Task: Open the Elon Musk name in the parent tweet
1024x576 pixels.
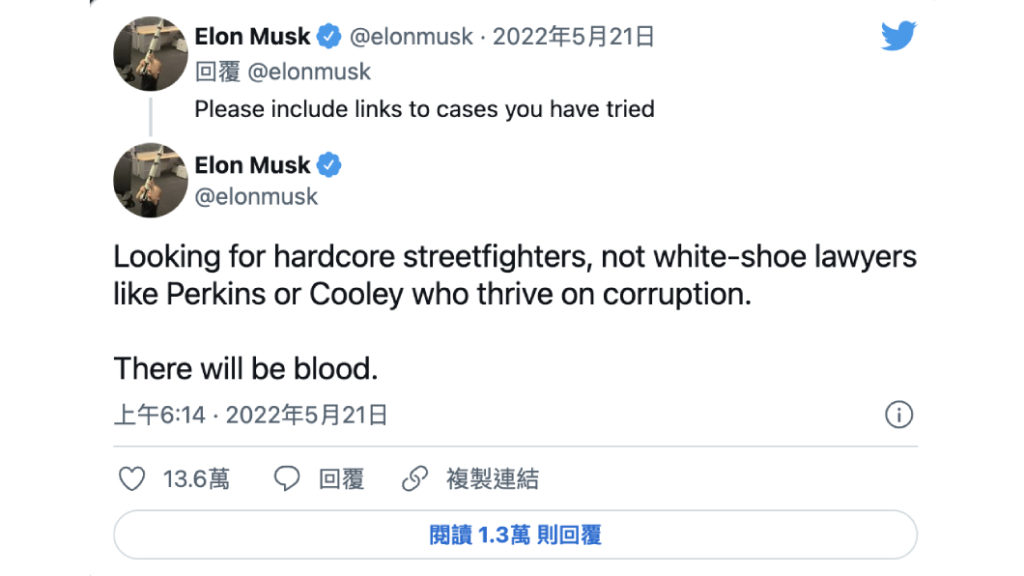Action: [x=252, y=38]
